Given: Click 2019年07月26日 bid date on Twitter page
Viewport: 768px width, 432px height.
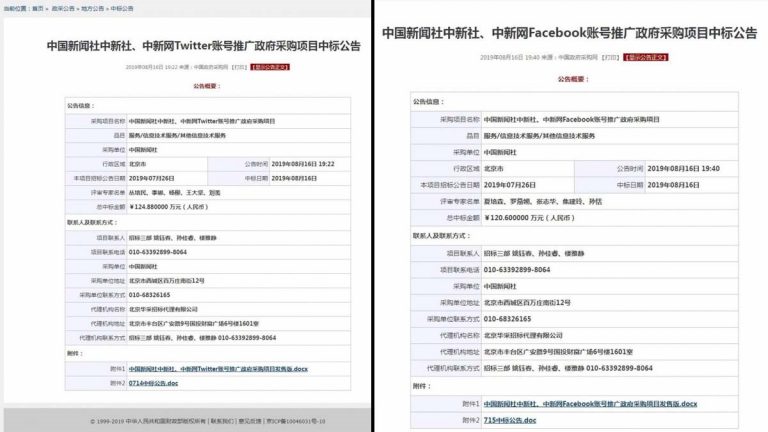Looking at the screenshot, I should click(x=151, y=178).
